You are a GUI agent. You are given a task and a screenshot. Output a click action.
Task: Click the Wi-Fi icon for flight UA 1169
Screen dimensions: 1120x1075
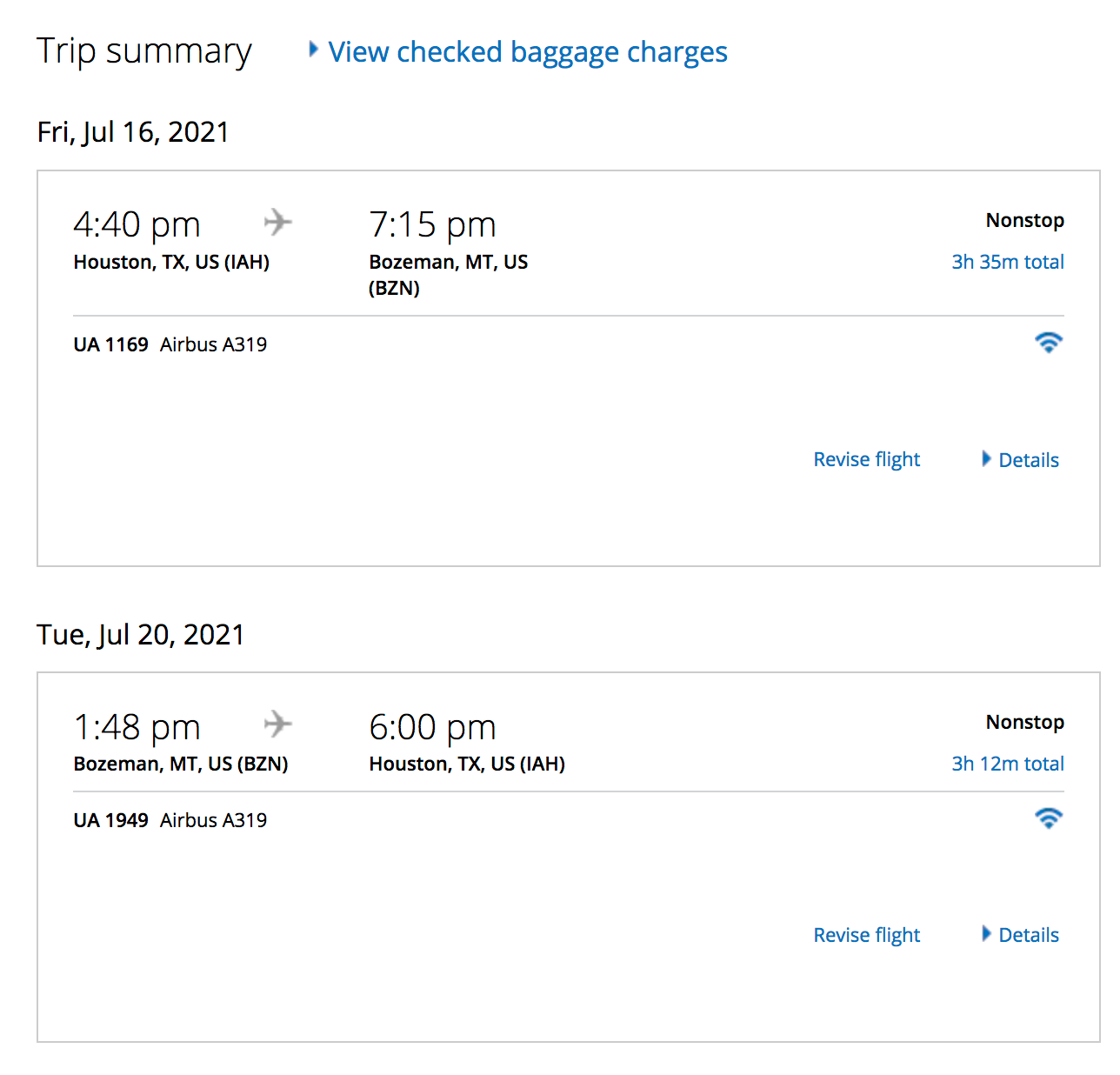pyautogui.click(x=1049, y=343)
